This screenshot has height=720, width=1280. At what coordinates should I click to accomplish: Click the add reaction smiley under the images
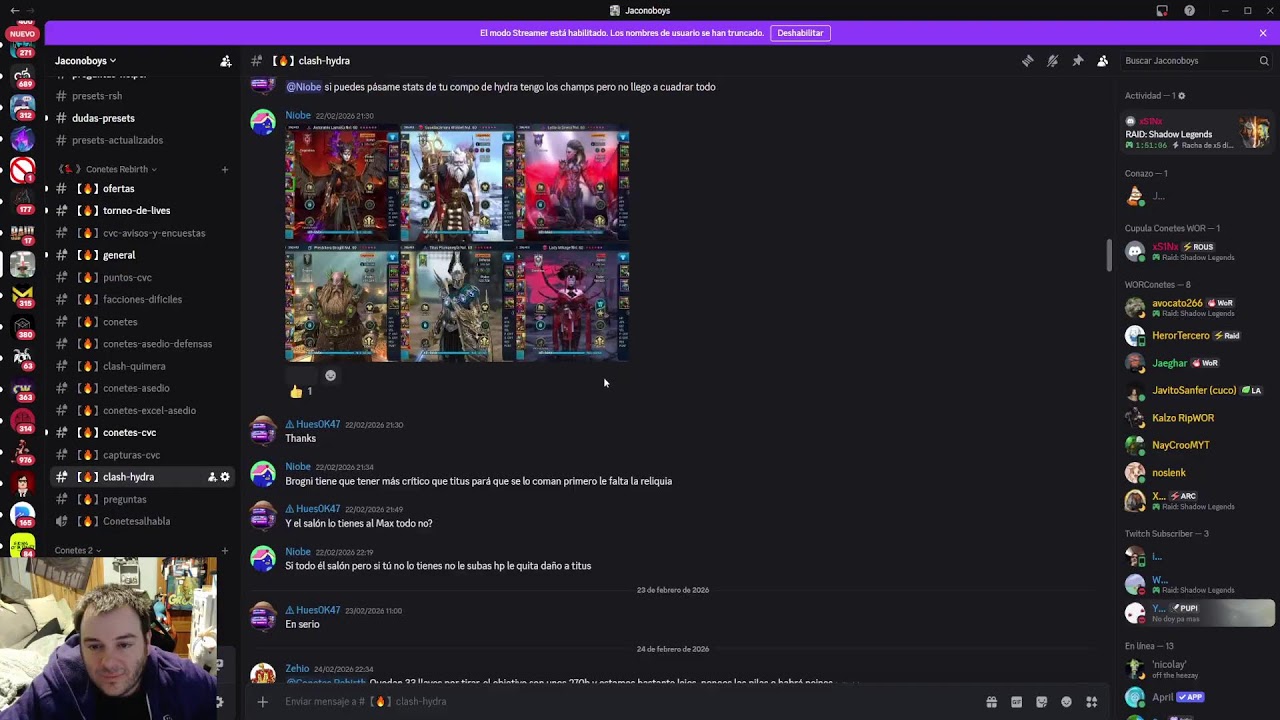click(330, 376)
